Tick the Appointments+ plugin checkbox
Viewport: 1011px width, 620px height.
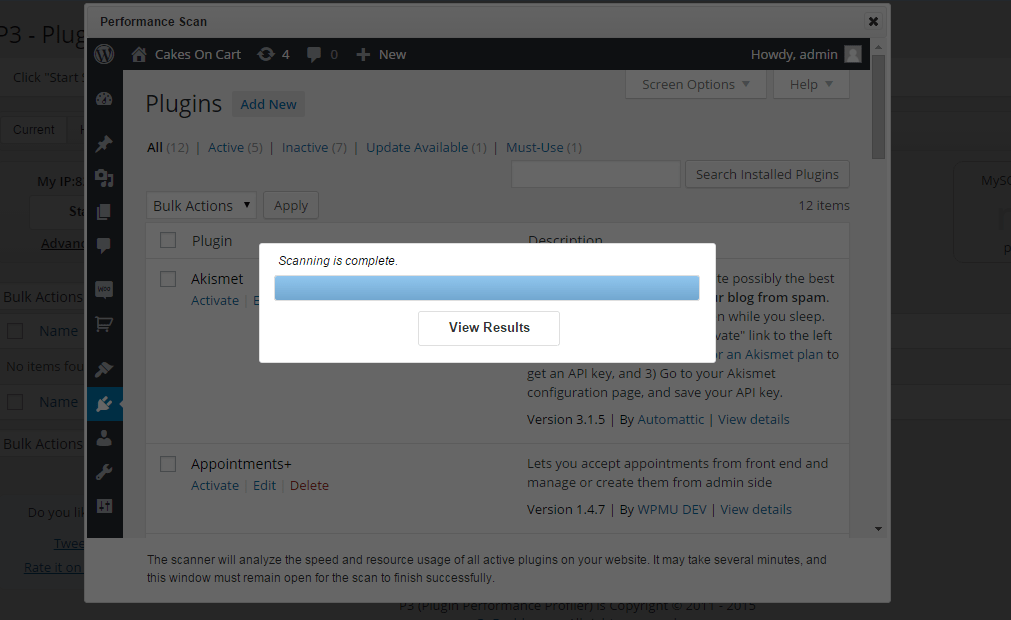(x=168, y=464)
